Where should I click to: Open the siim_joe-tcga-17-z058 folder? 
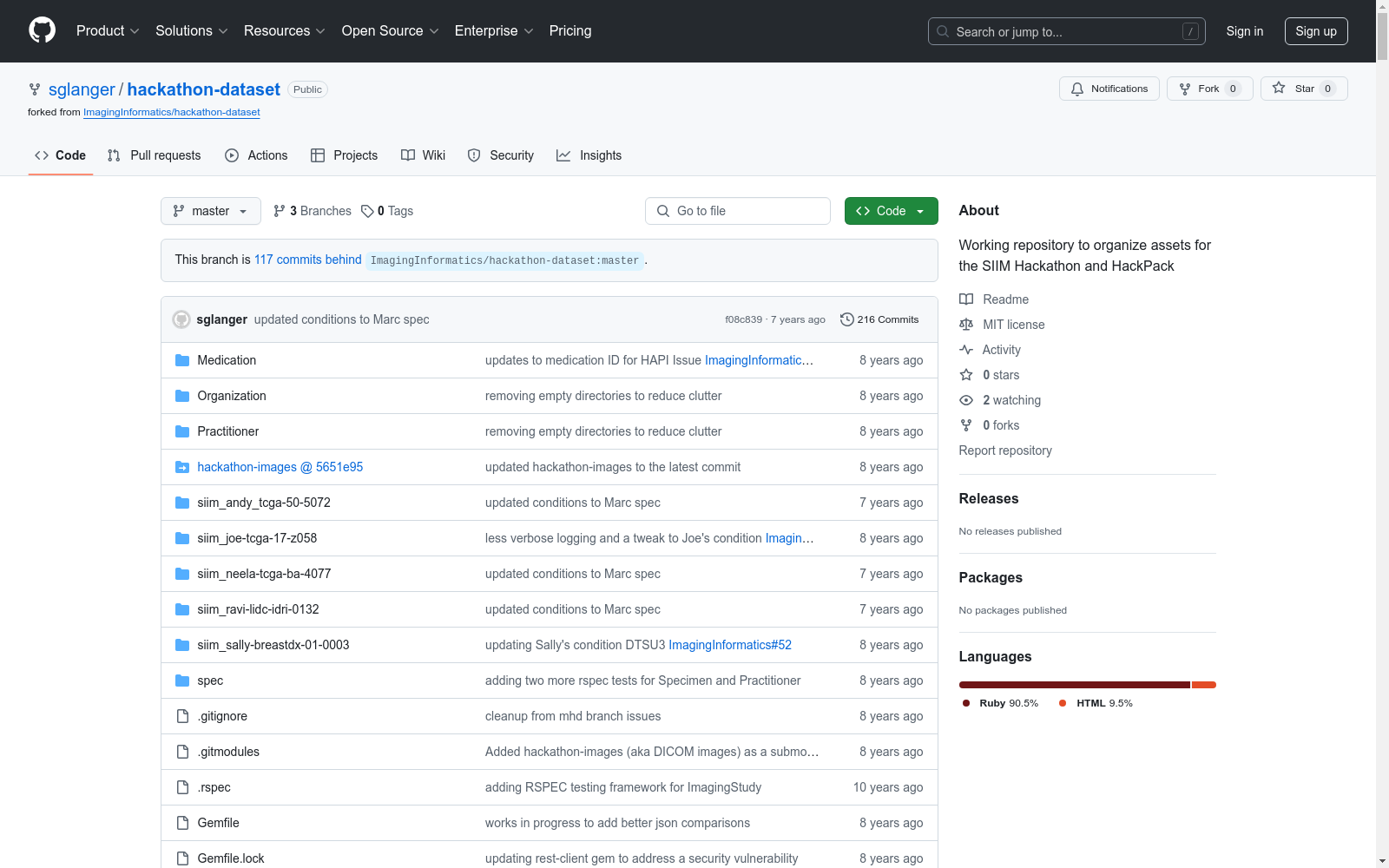pos(257,538)
